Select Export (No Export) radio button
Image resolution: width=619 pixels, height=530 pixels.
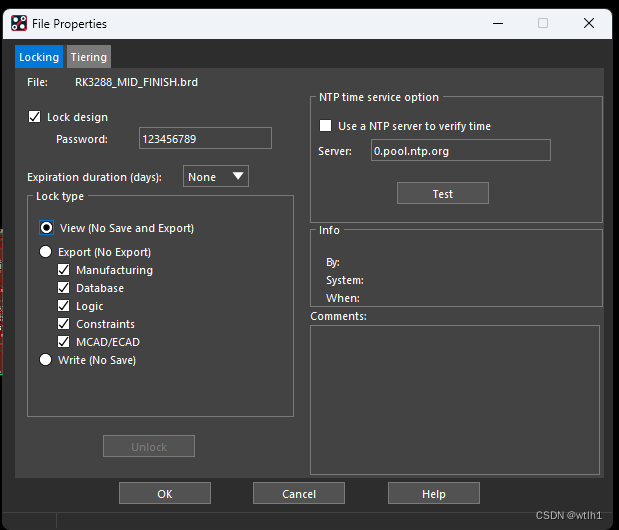click(46, 252)
